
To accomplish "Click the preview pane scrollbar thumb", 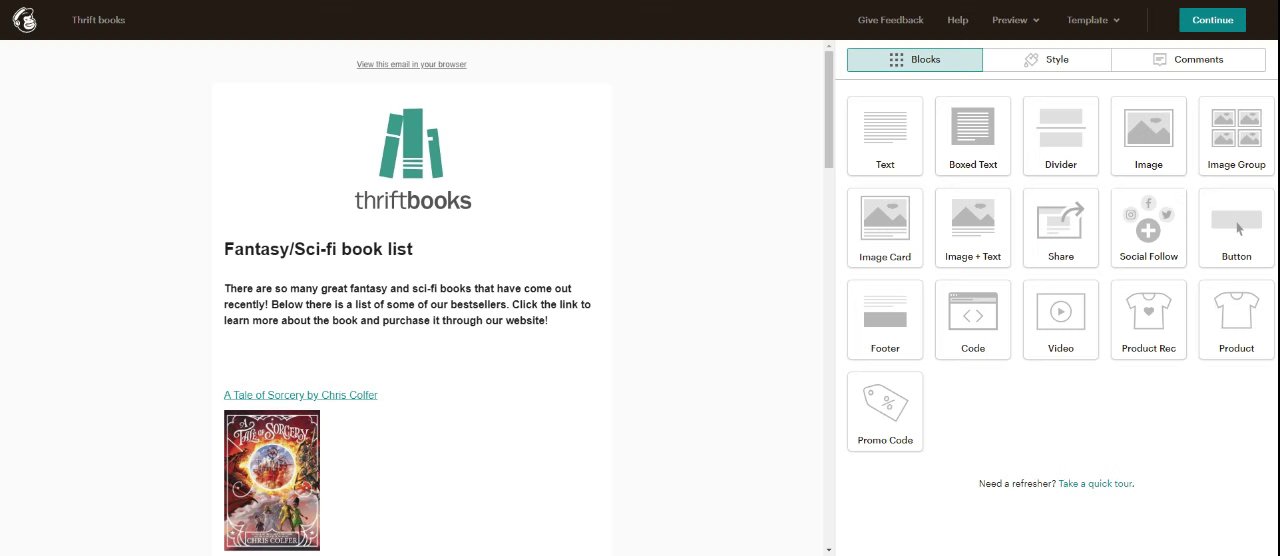I will click(x=828, y=108).
